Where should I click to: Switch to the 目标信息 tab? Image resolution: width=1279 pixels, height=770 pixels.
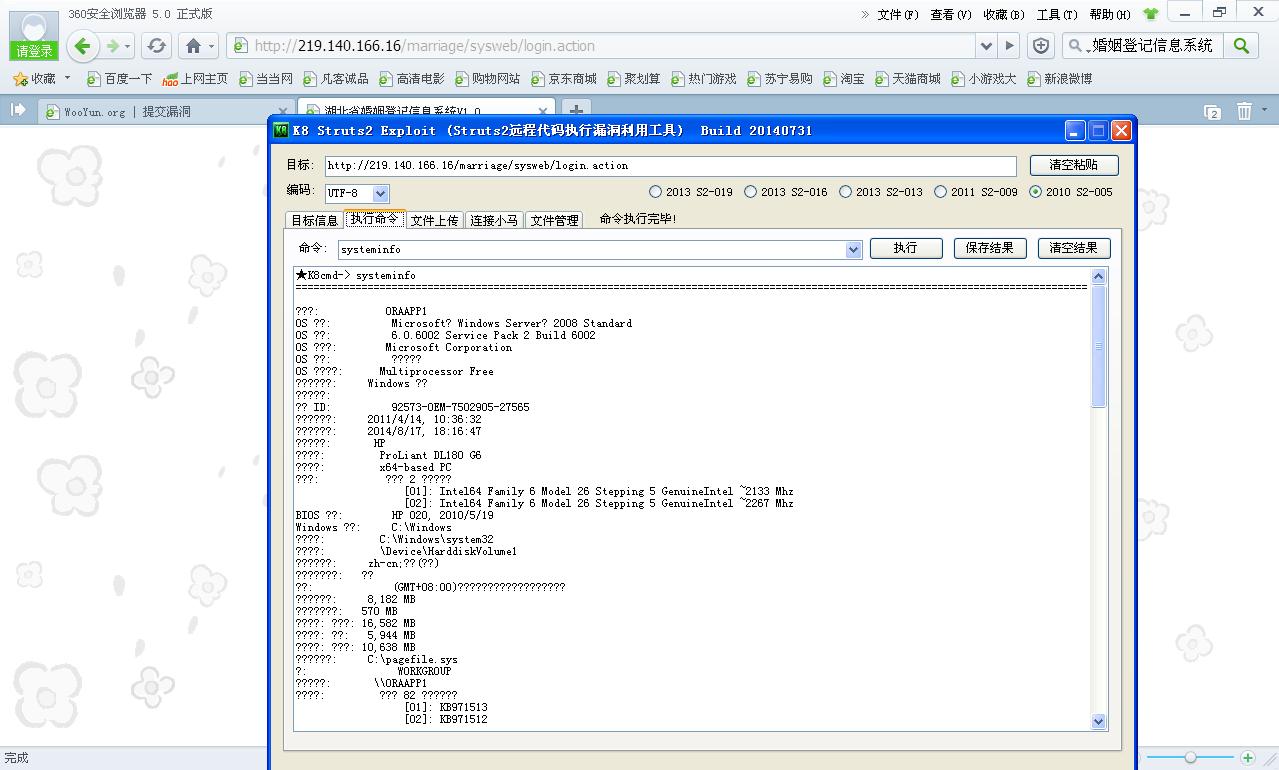tap(314, 220)
